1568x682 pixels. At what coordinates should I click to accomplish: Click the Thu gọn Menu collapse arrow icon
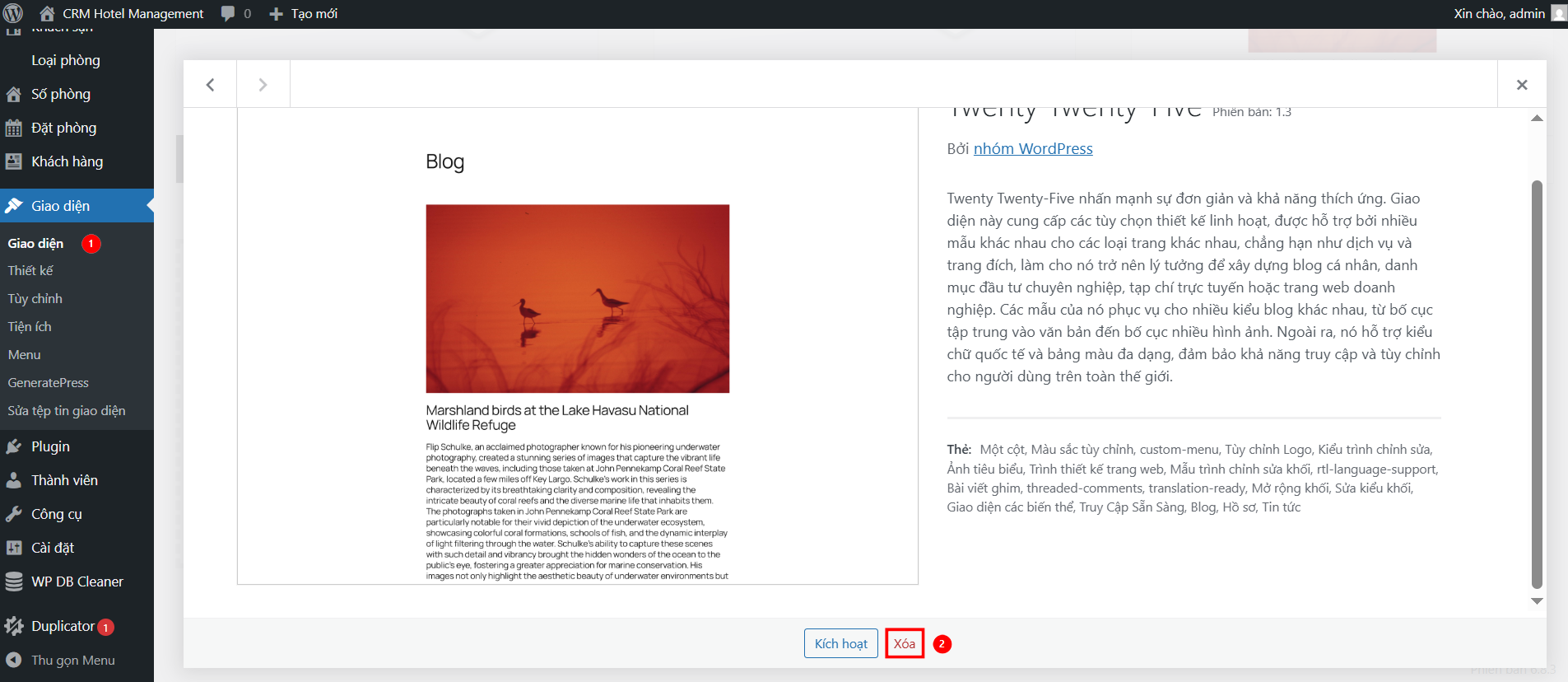coord(14,660)
